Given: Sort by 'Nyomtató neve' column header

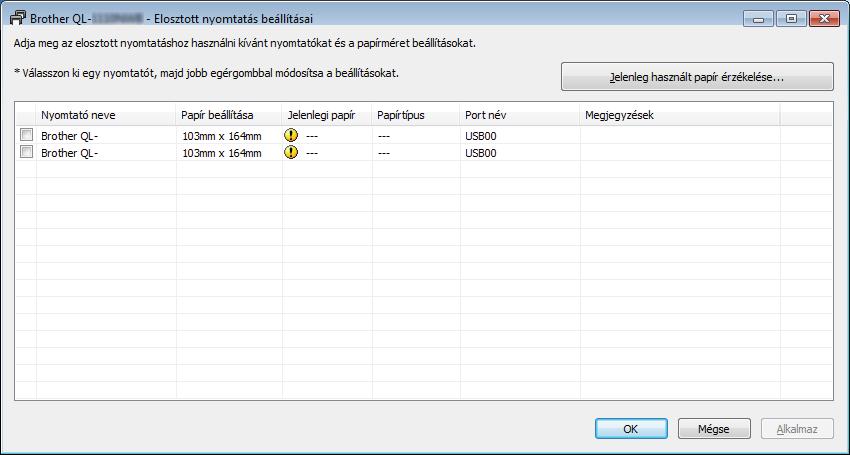Looking at the screenshot, I should coord(106,115).
